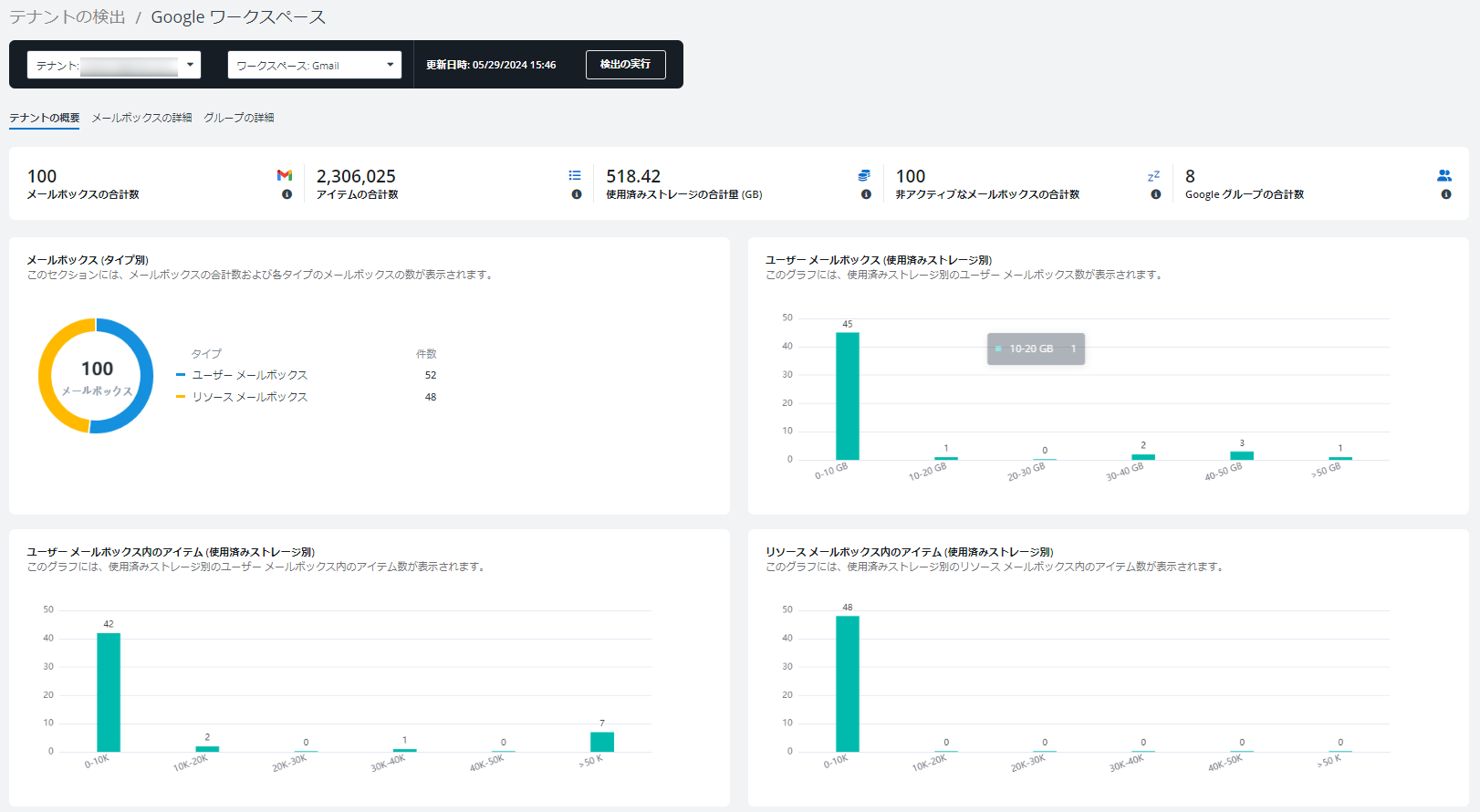Click the storage stack icon in used storage card

pyautogui.click(x=864, y=175)
